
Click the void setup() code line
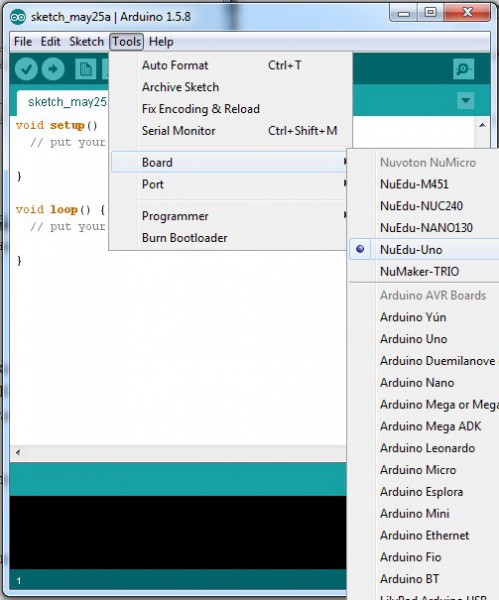57,125
